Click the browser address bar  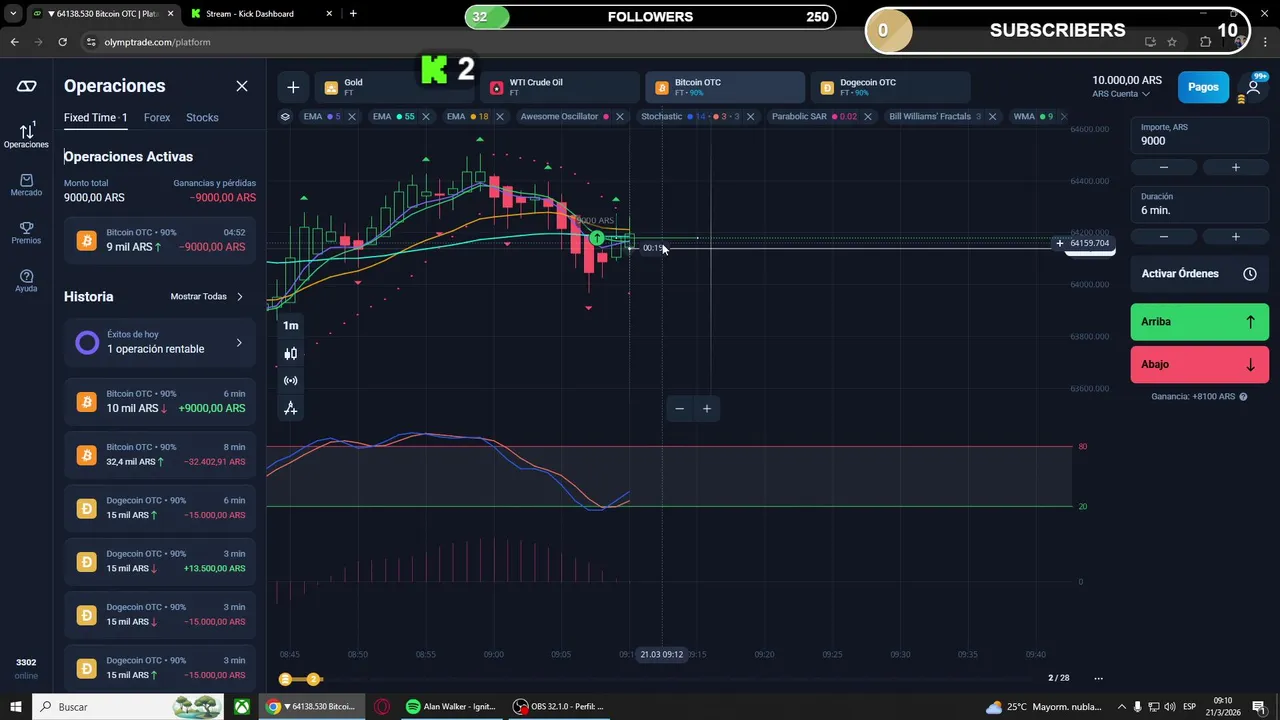600,42
